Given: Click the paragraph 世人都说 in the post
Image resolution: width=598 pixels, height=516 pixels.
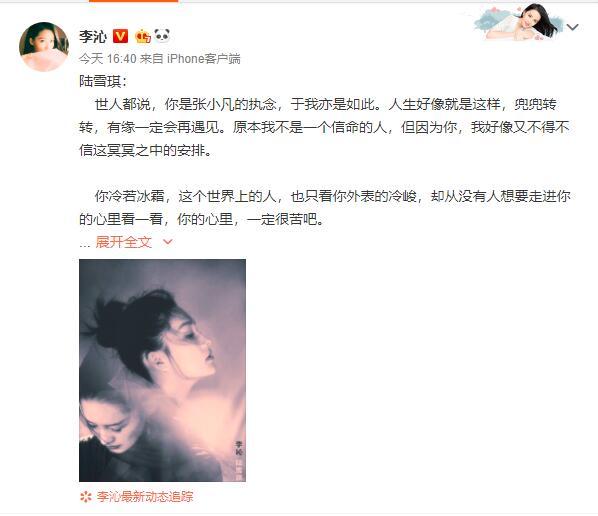Looking at the screenshot, I should (x=324, y=127).
